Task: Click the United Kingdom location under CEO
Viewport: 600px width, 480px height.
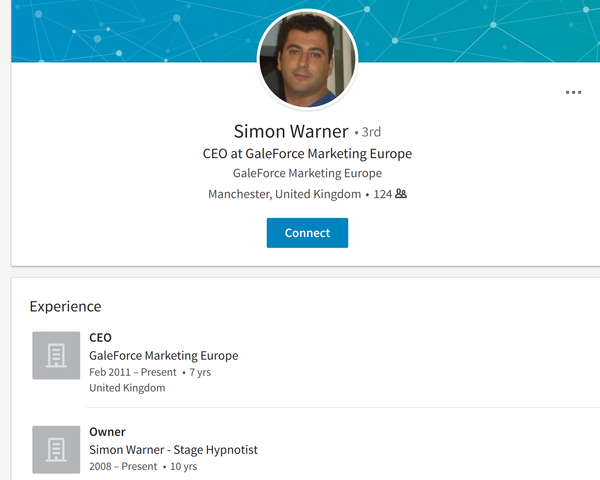Action: point(127,388)
